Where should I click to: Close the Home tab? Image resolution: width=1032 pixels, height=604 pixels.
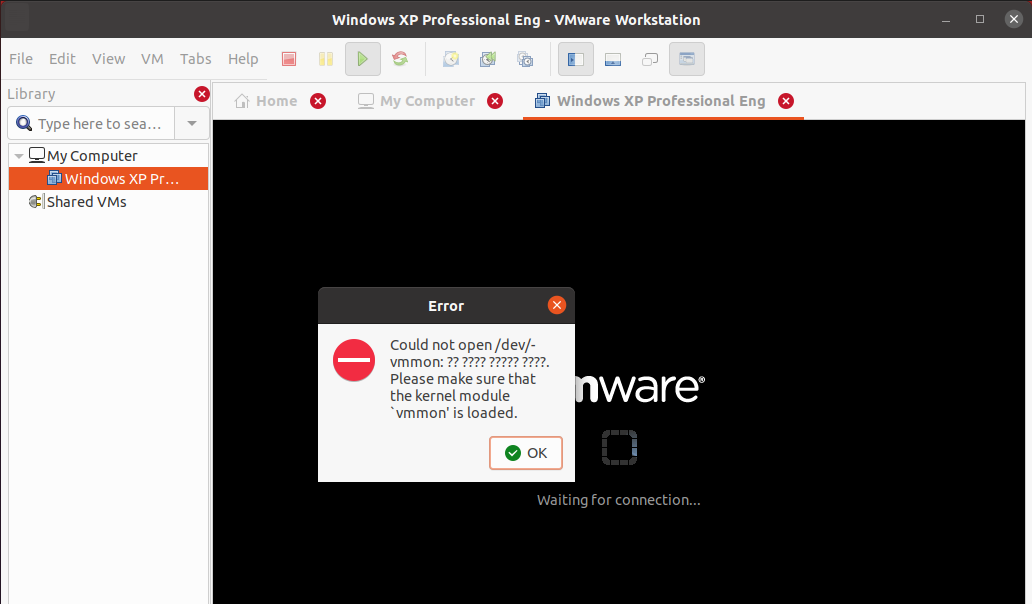[x=318, y=101]
